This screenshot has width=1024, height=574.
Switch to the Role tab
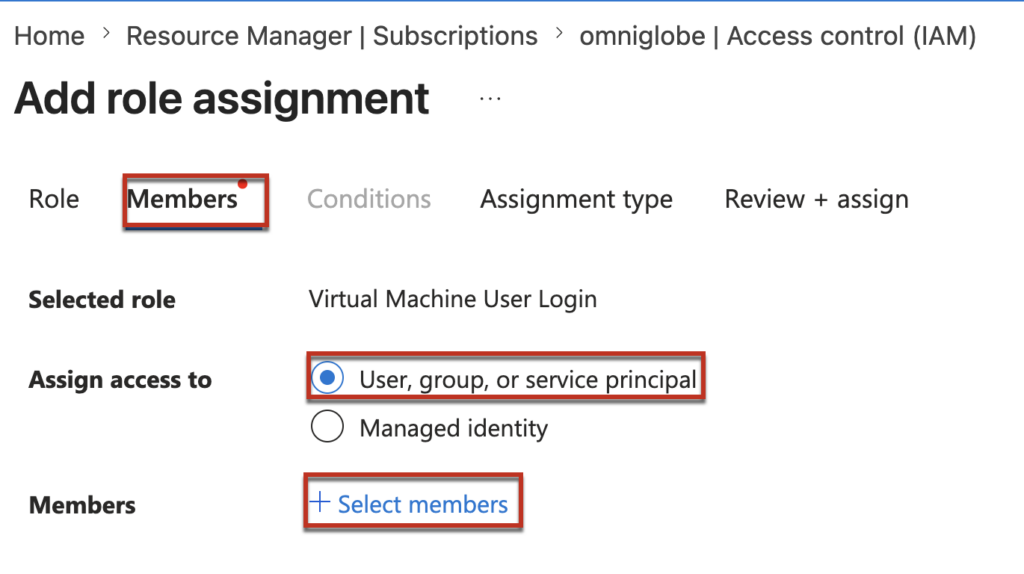(x=54, y=199)
